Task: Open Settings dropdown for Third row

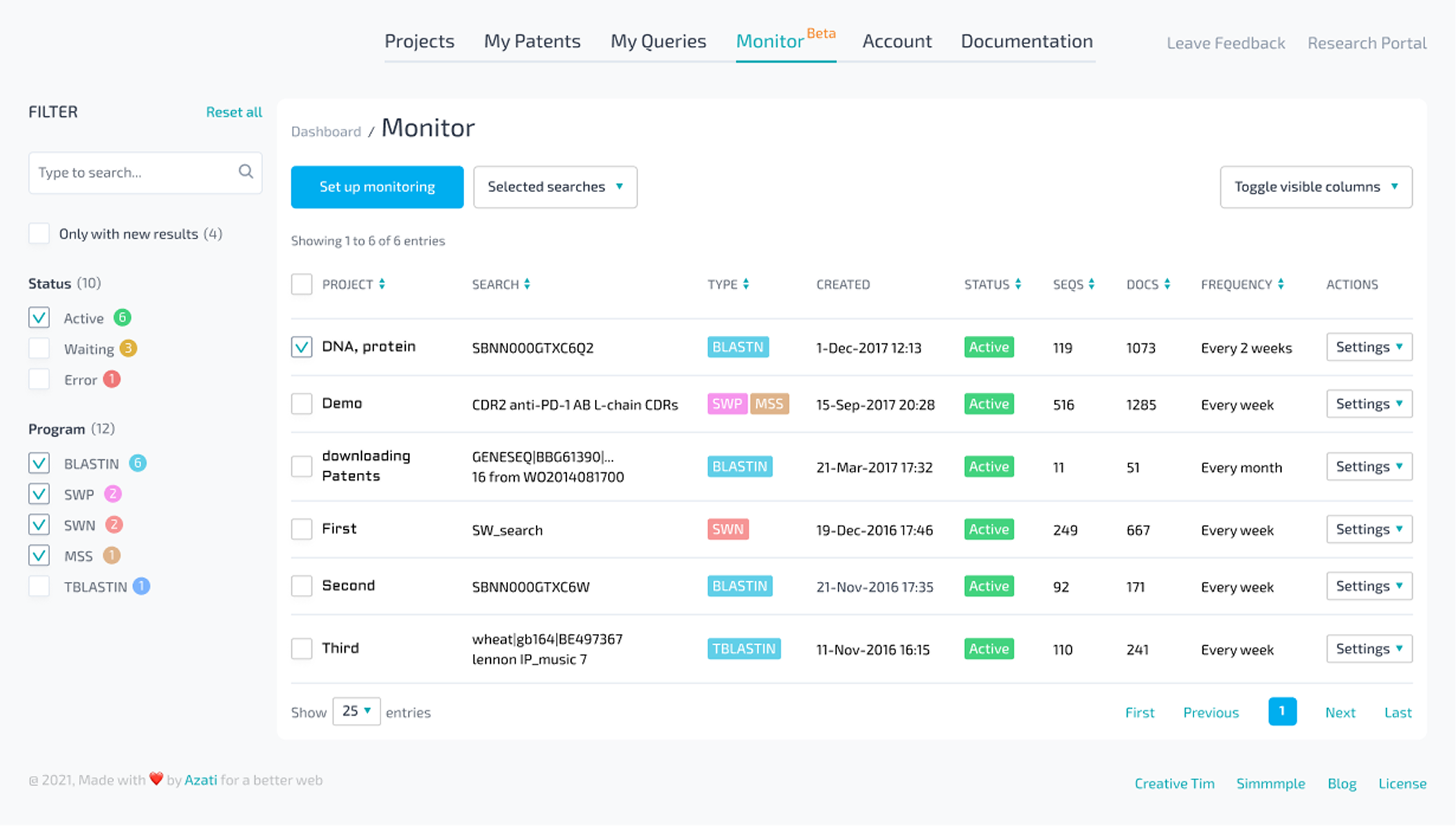Action: [x=1369, y=648]
